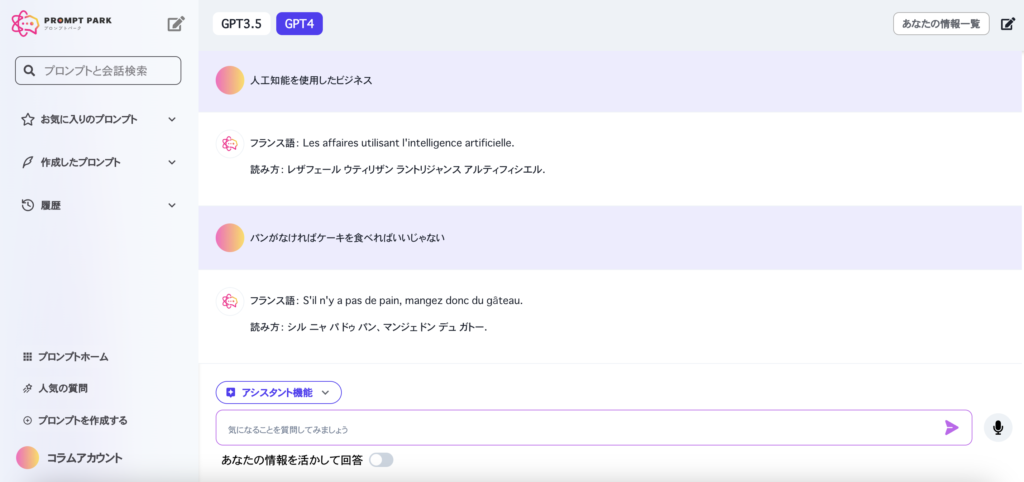Click reading text シル ニャ パ ドゥ パン
The height and width of the screenshot is (482, 1024).
[332, 327]
